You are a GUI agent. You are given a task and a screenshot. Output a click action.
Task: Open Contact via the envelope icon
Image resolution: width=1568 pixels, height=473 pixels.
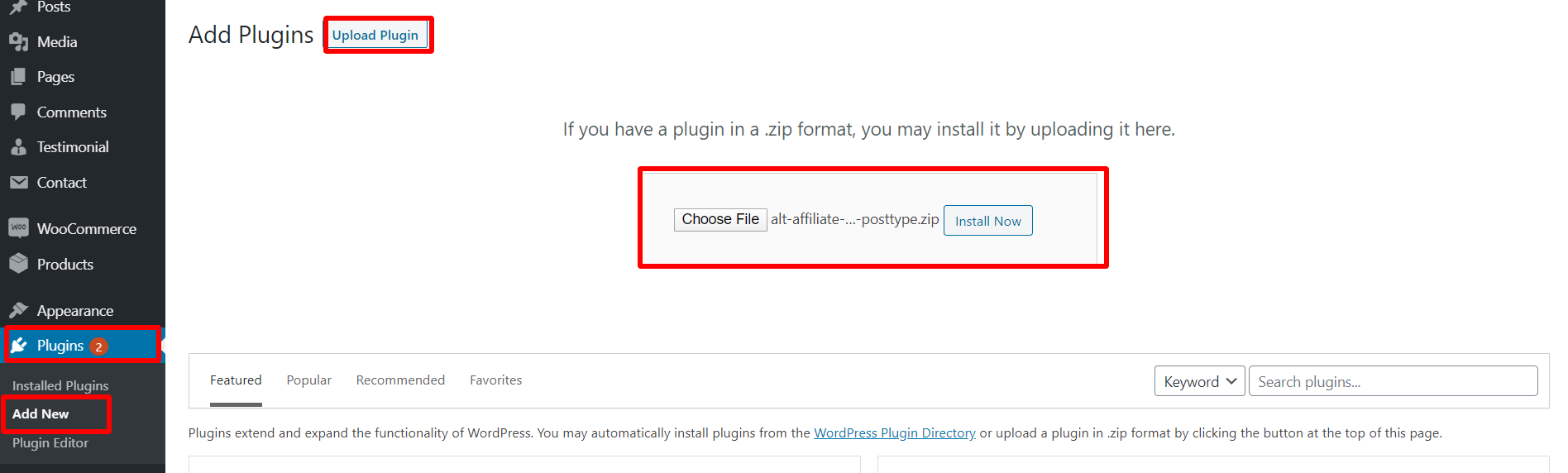tap(18, 182)
